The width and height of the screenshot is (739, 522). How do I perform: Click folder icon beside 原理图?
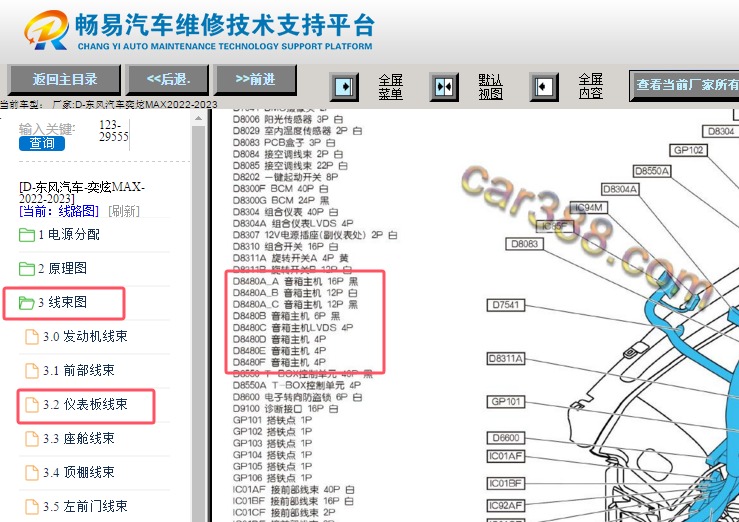27,269
